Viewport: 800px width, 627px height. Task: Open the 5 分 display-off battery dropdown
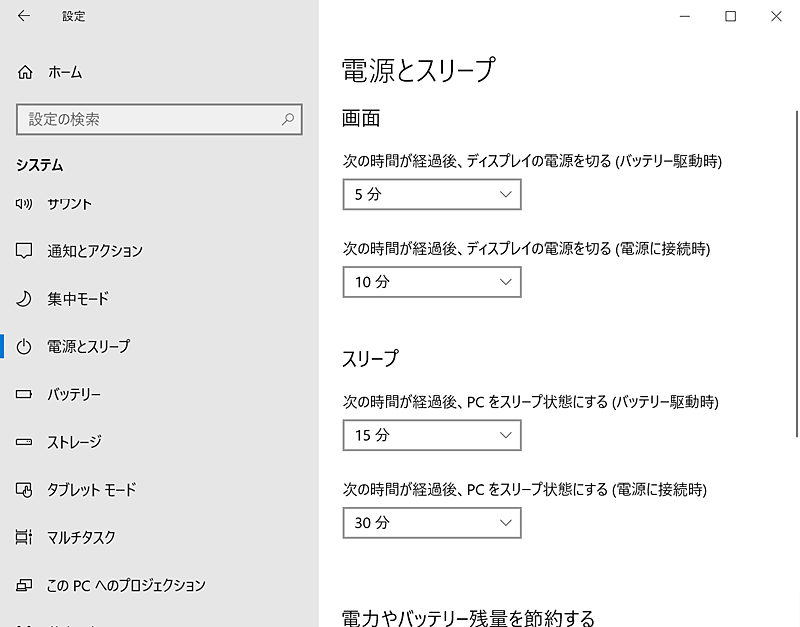(x=431, y=194)
